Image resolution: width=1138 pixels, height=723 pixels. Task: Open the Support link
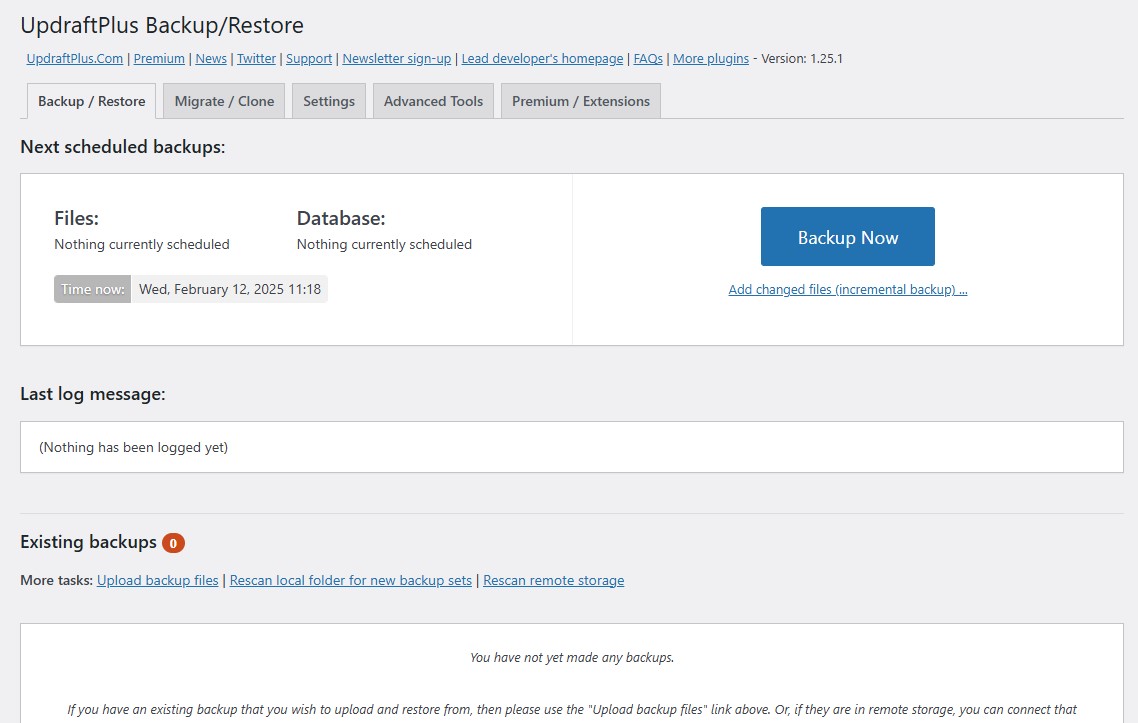(x=309, y=59)
